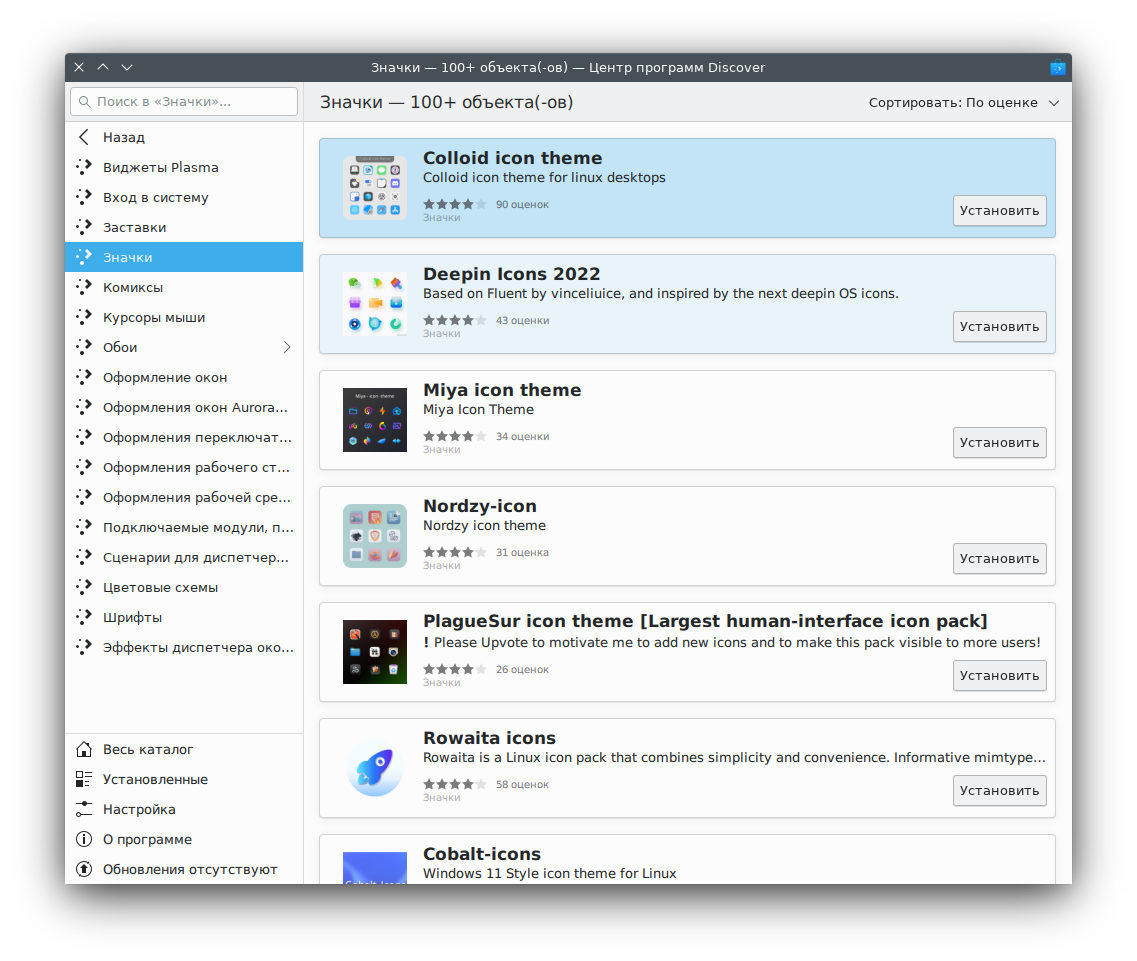
Task: Expand the Обои submenu chevron
Action: tap(287, 347)
